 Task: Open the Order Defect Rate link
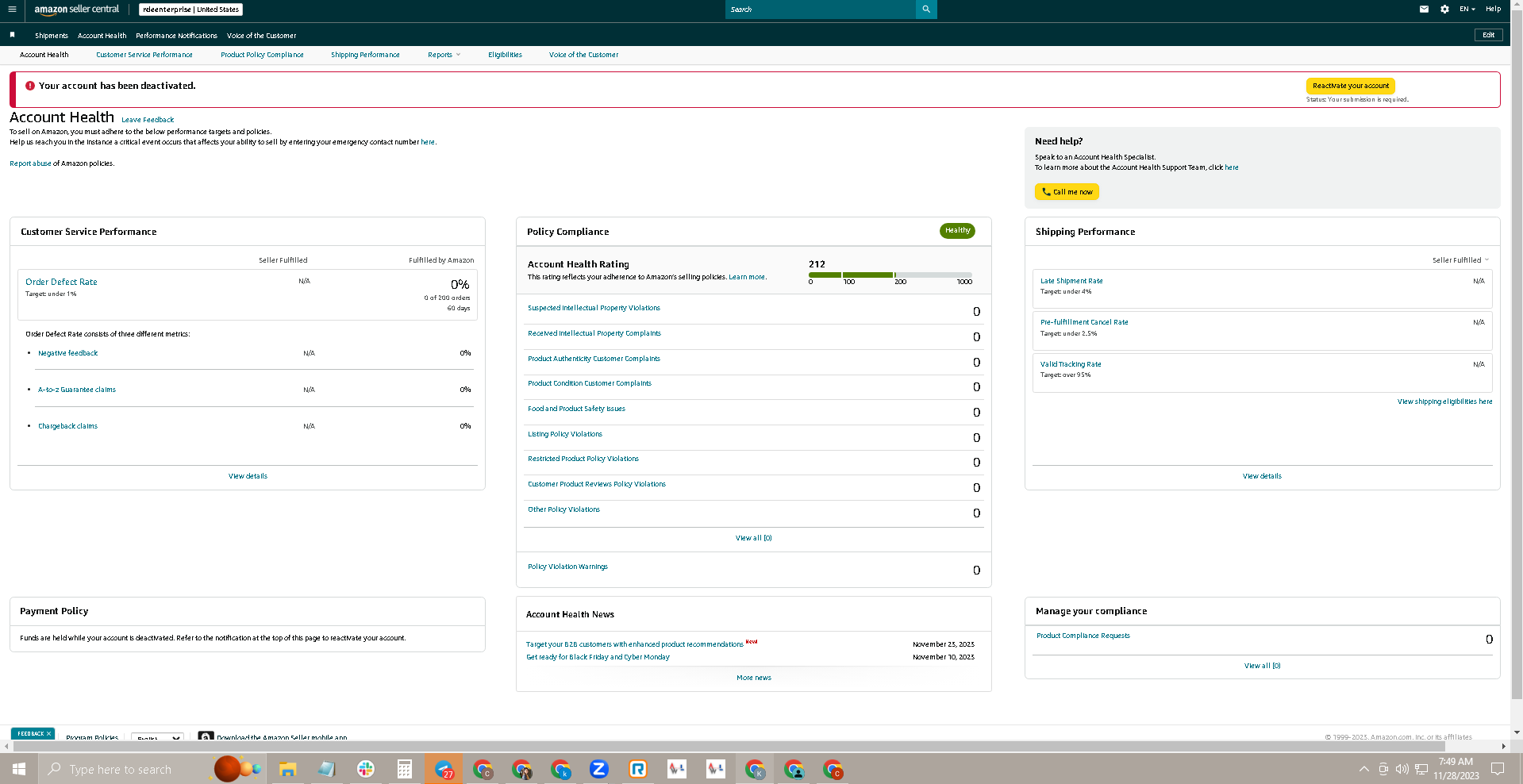click(61, 282)
